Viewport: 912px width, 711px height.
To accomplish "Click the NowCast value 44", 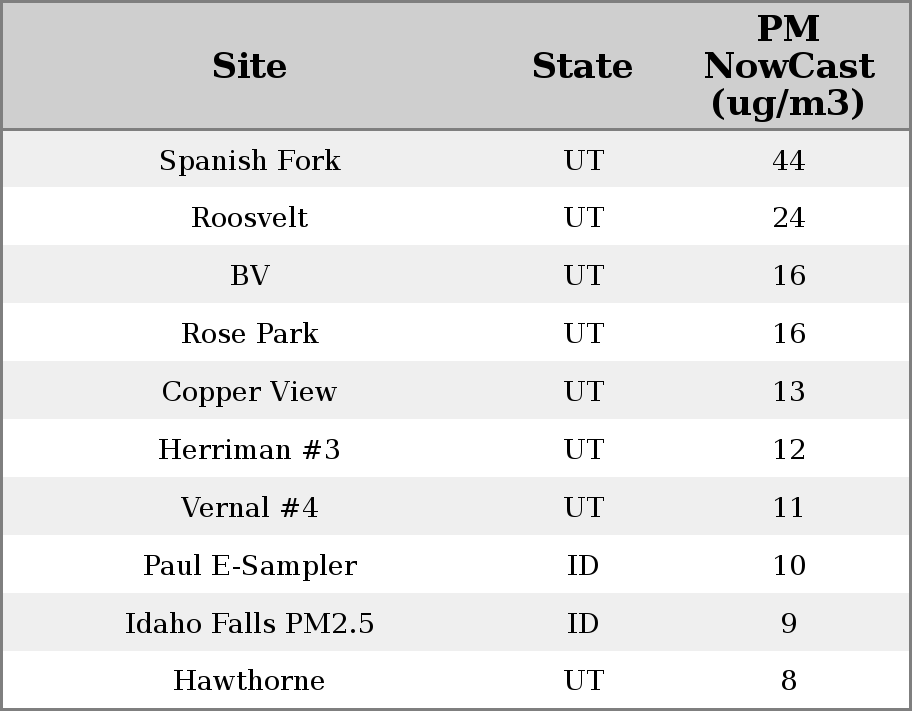I will (788, 160).
